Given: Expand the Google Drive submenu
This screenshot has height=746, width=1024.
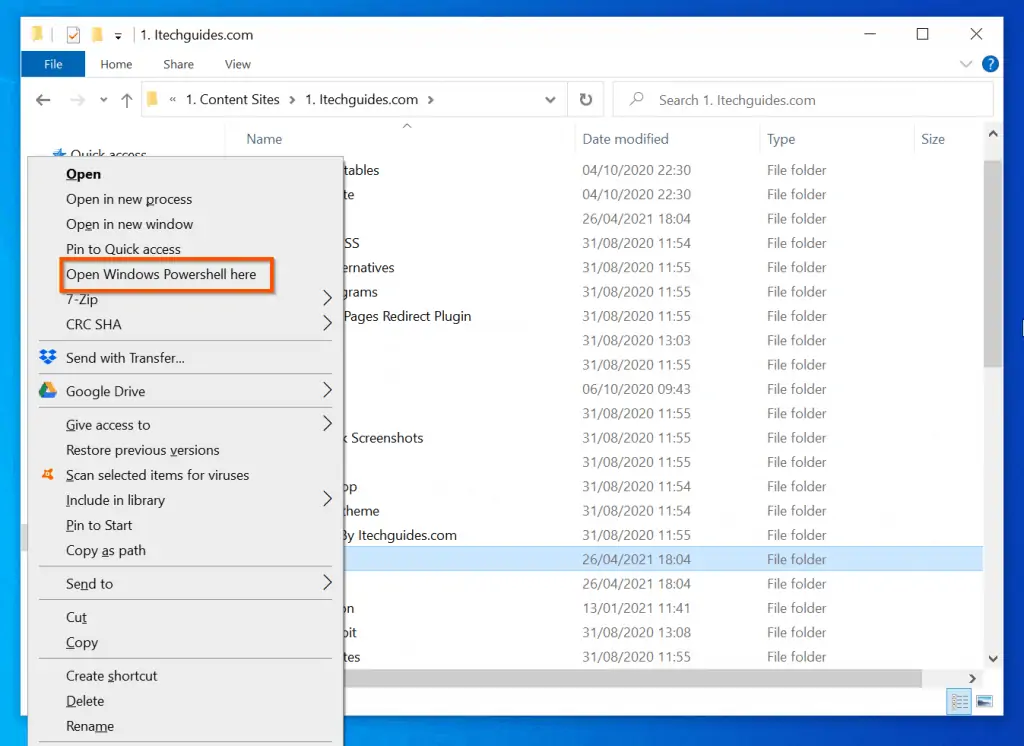Looking at the screenshot, I should tap(185, 391).
